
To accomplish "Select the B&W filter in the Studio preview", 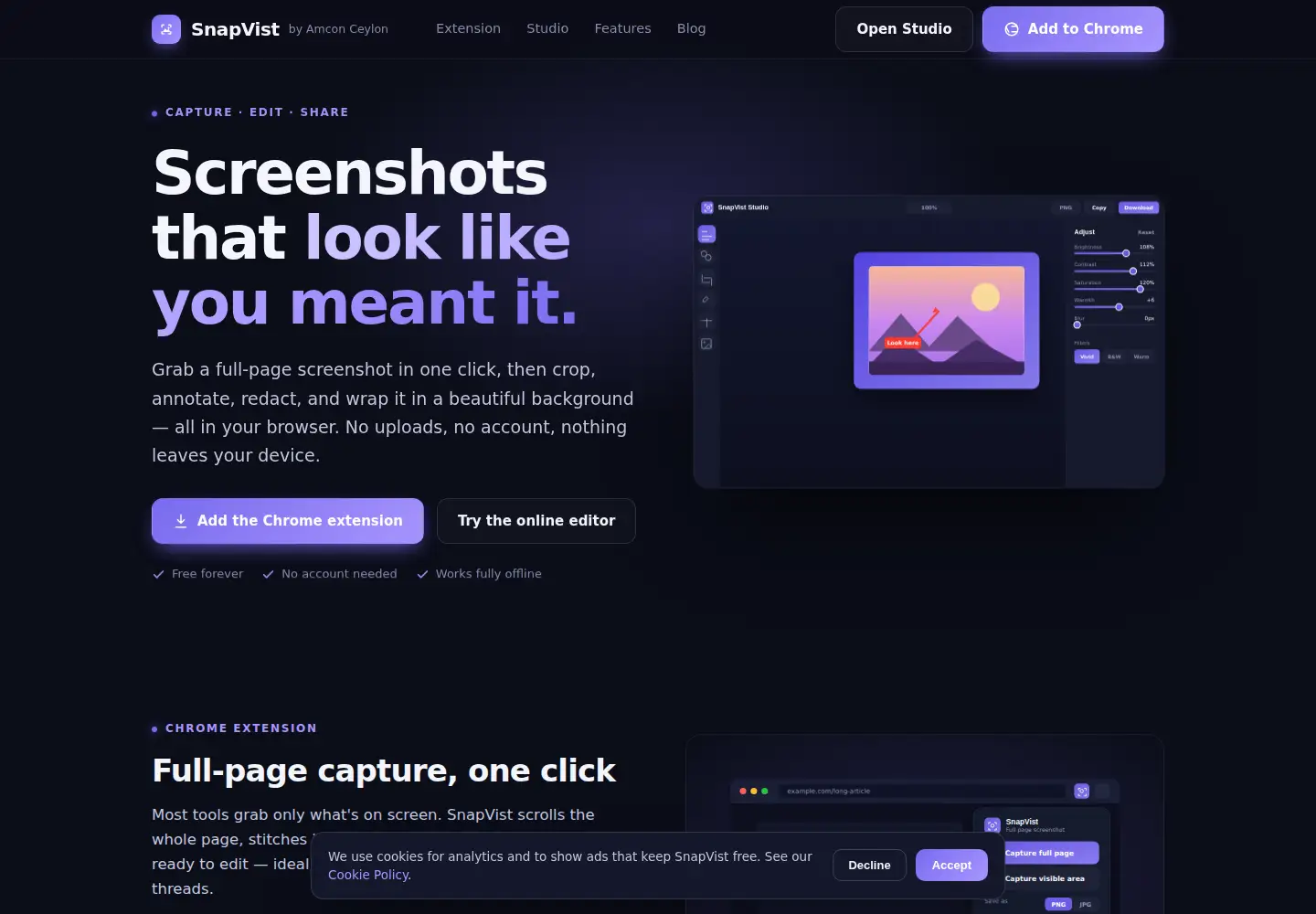I will (1114, 356).
